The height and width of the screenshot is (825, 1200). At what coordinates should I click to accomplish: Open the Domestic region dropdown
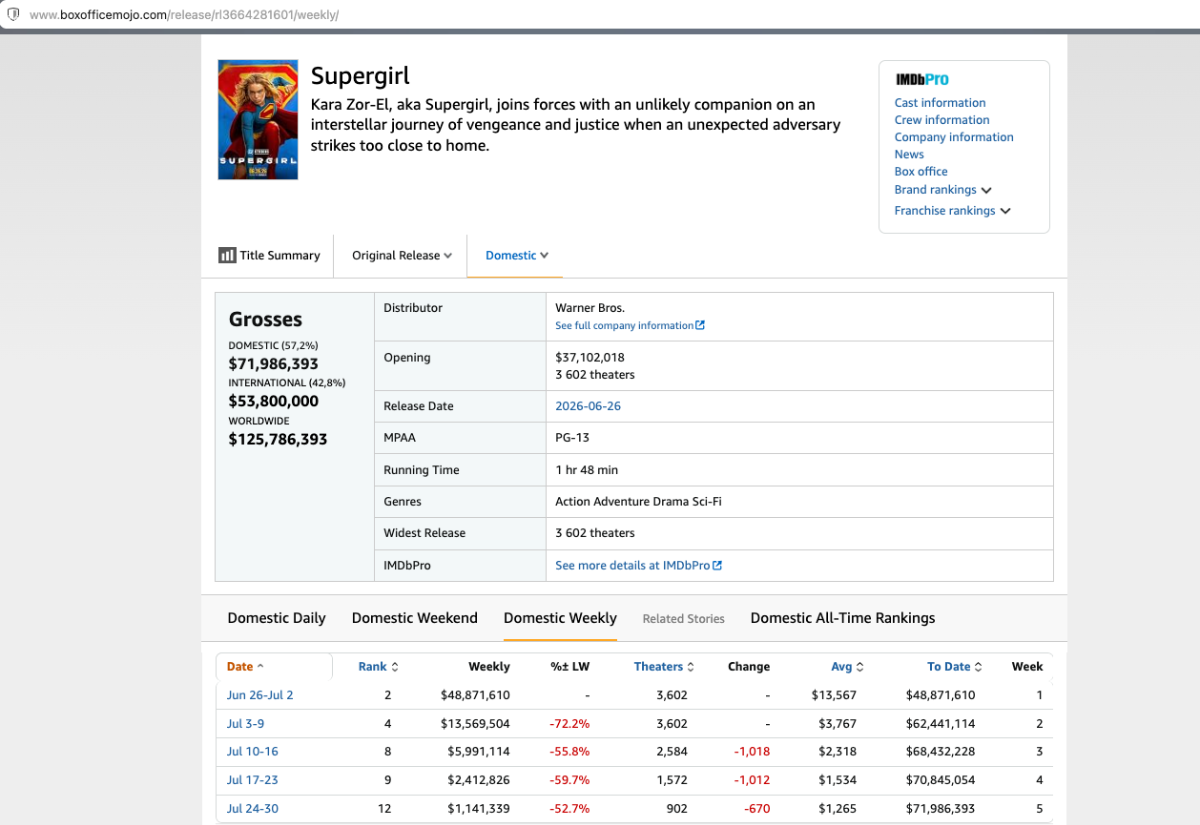[517, 255]
